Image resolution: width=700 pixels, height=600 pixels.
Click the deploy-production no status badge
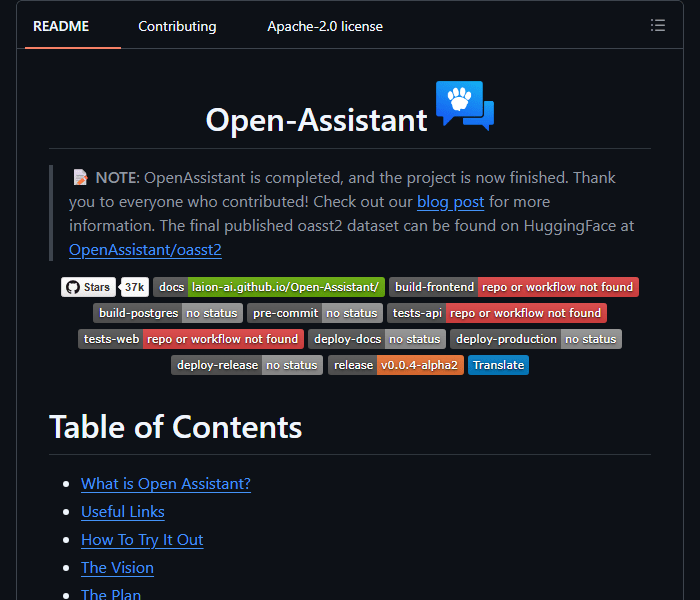[x=536, y=339]
